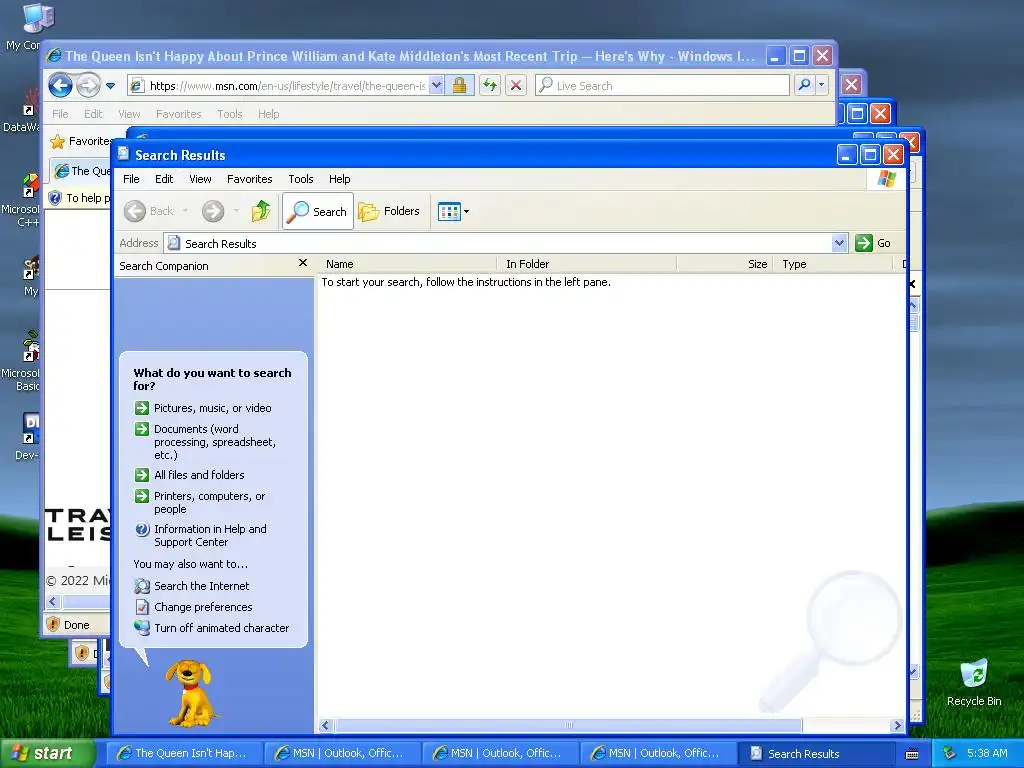The width and height of the screenshot is (1024, 768).
Task: Open Back history dropdown arrow in Search Results
Action: 185,211
